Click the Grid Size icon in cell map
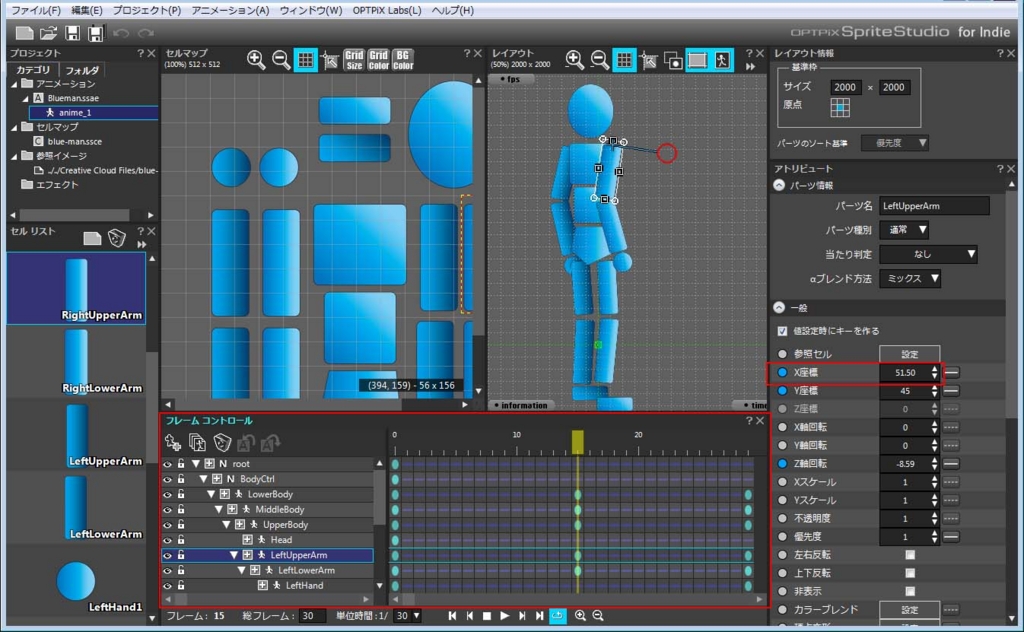 354,60
